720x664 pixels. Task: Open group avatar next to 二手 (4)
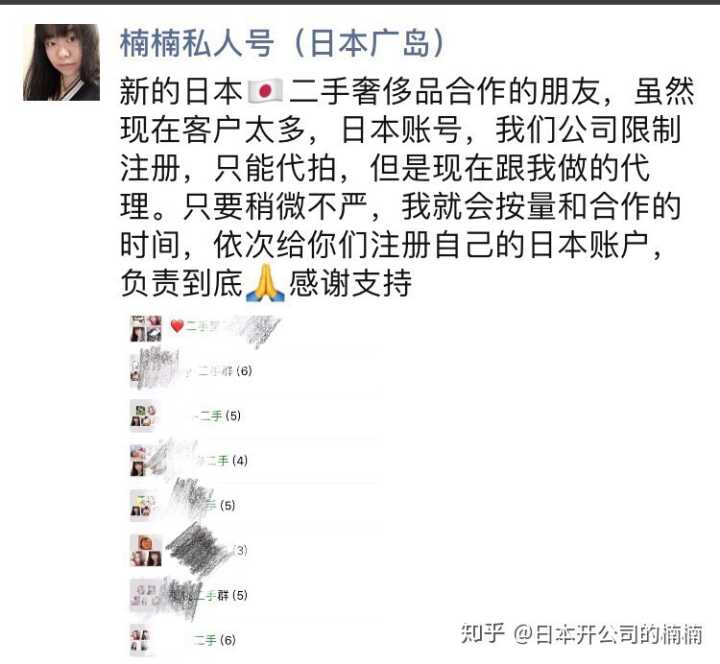[143, 460]
